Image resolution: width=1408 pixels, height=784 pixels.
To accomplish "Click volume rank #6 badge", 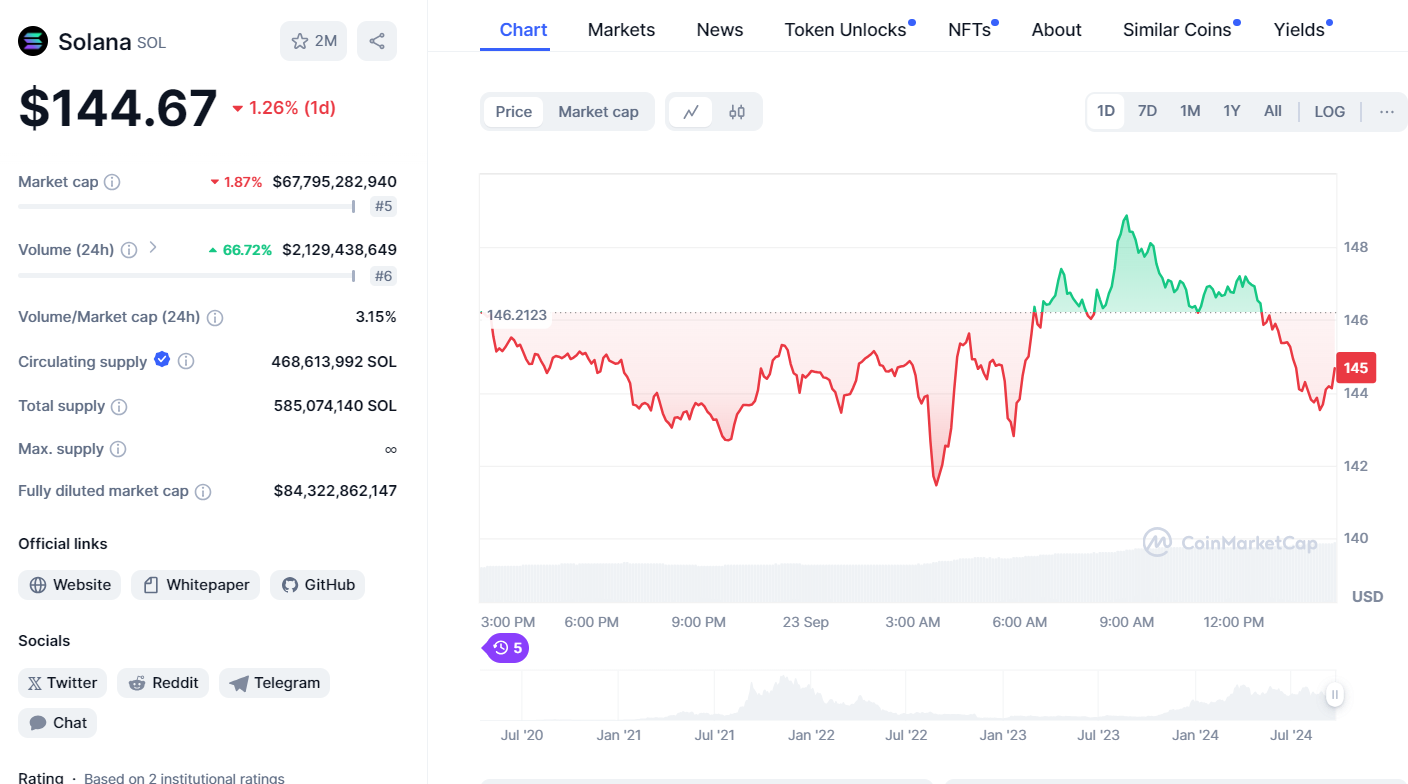I will pos(383,276).
